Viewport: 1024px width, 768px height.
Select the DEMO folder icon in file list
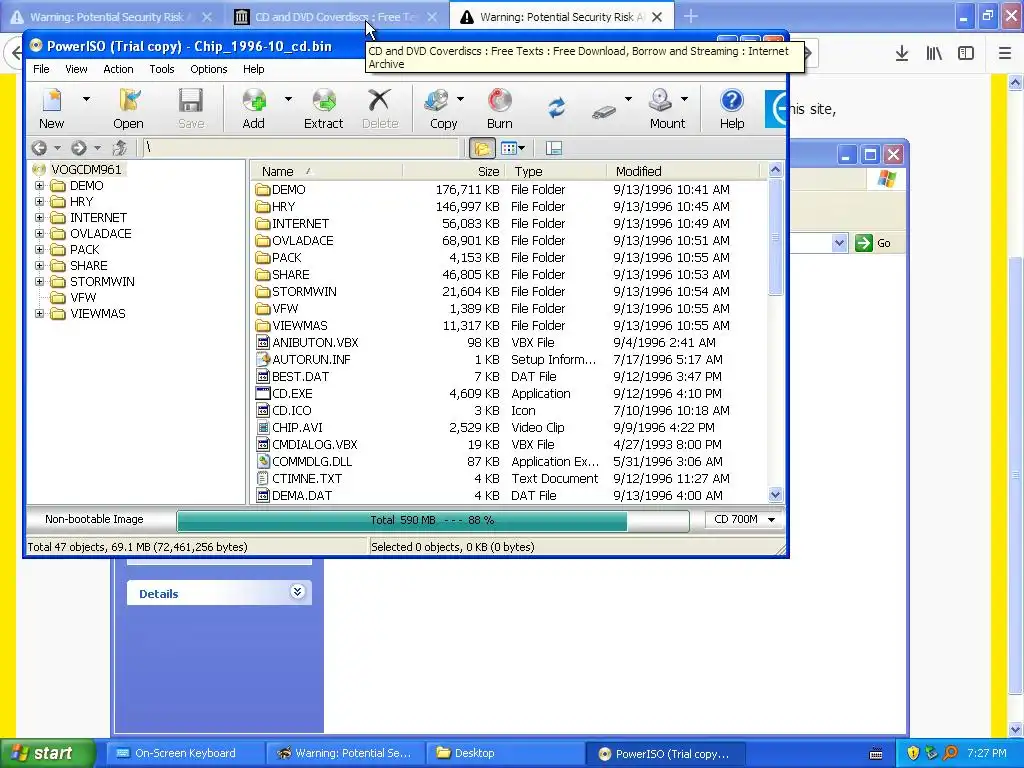coord(263,189)
